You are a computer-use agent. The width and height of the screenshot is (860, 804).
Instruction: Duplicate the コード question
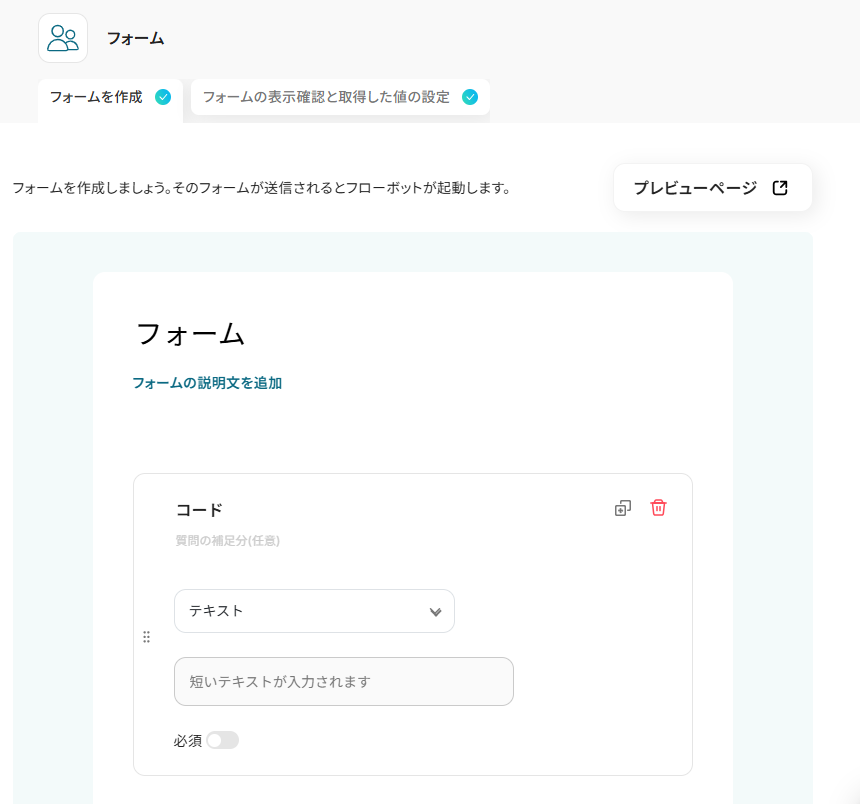[623, 508]
